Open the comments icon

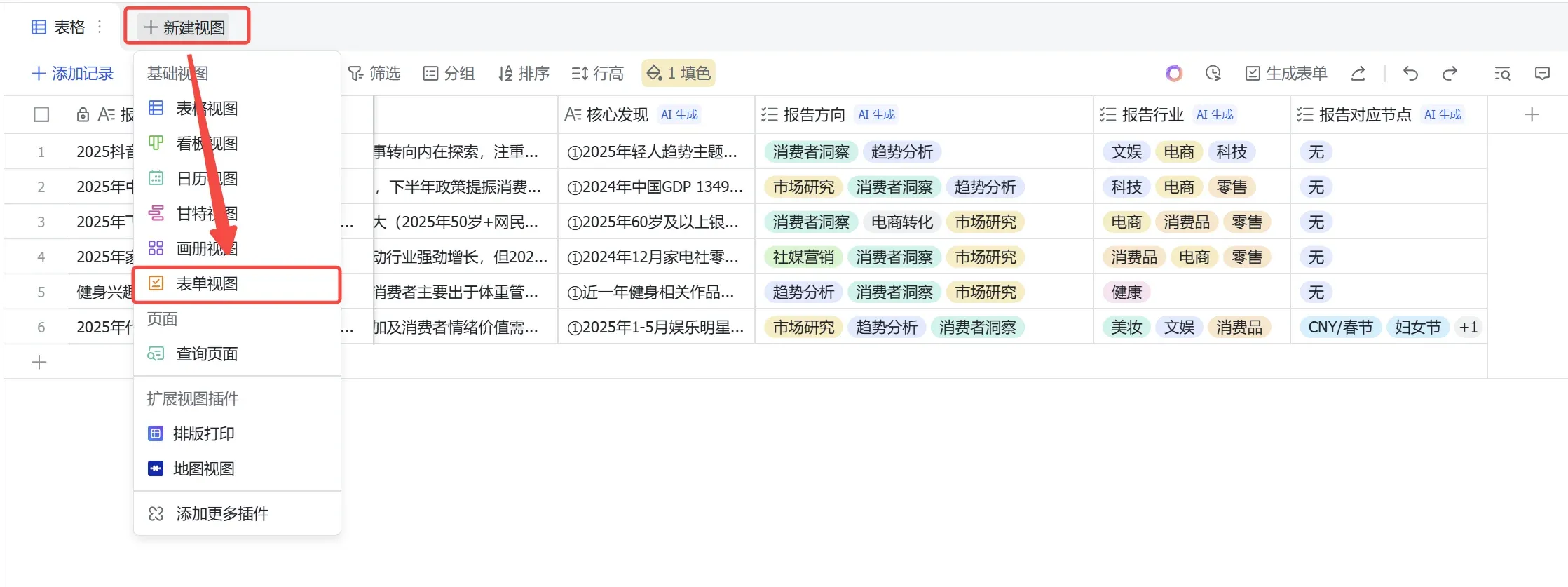point(1542,74)
